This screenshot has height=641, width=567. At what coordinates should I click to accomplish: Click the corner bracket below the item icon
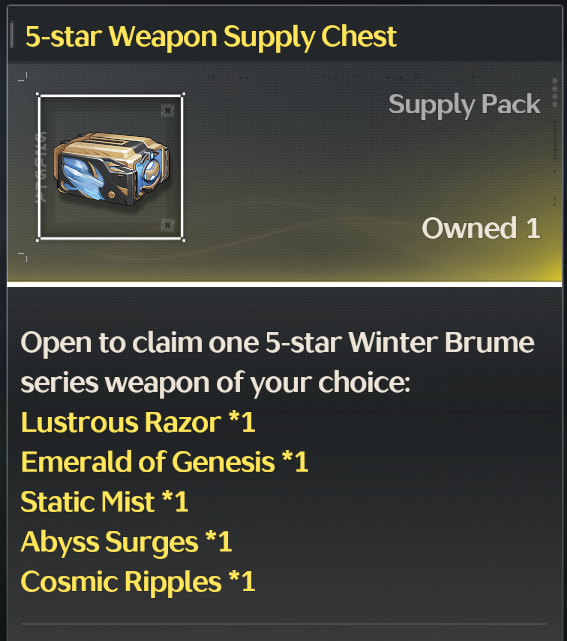23,257
